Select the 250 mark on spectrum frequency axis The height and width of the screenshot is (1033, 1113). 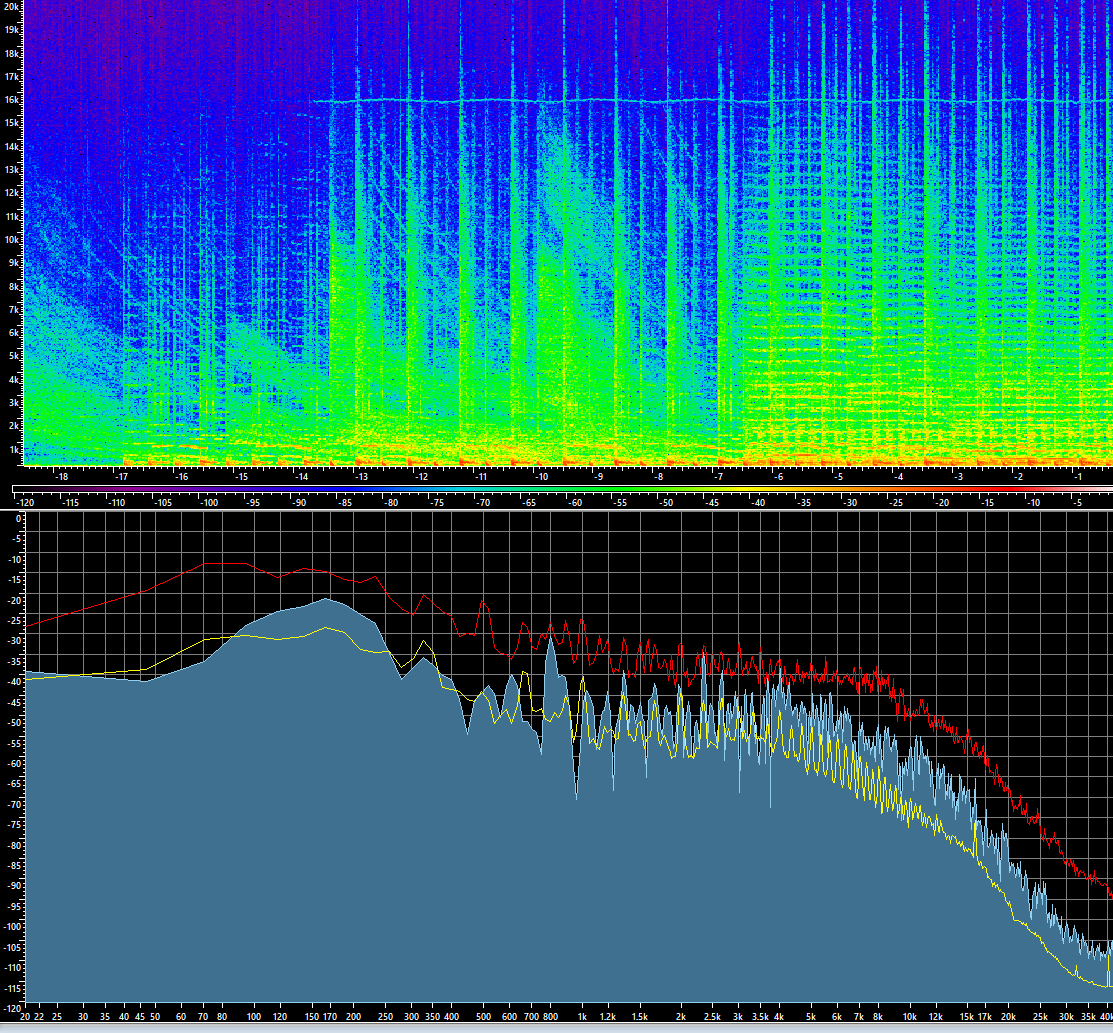click(x=385, y=1017)
